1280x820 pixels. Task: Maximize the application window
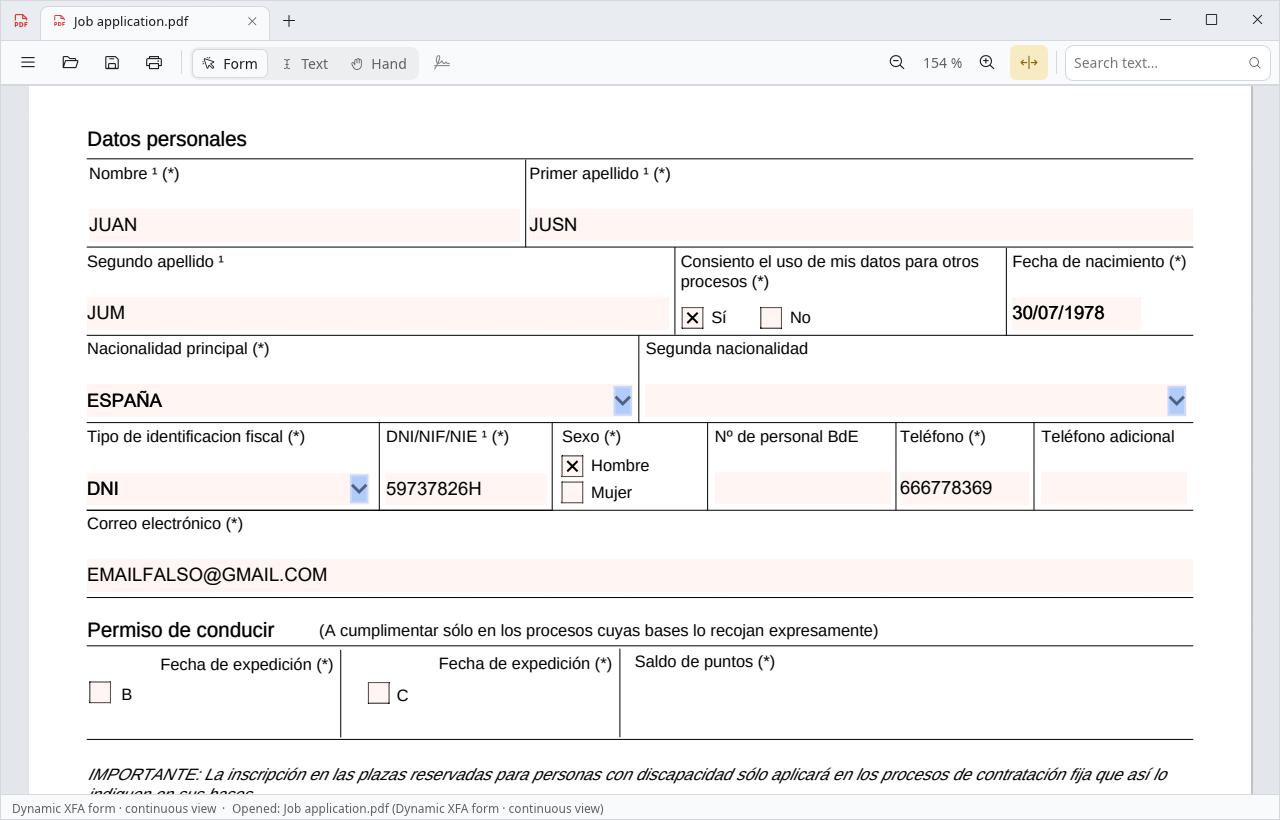(1211, 20)
